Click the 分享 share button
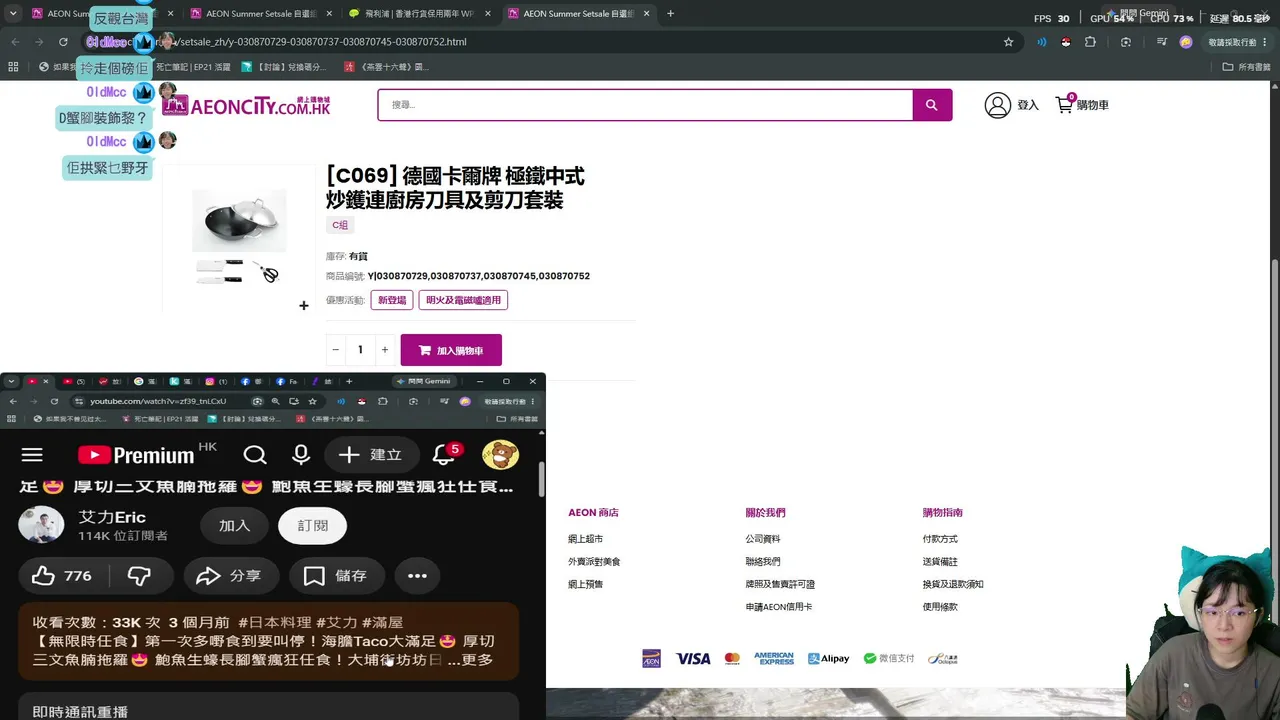The image size is (1280, 720). coord(231,576)
